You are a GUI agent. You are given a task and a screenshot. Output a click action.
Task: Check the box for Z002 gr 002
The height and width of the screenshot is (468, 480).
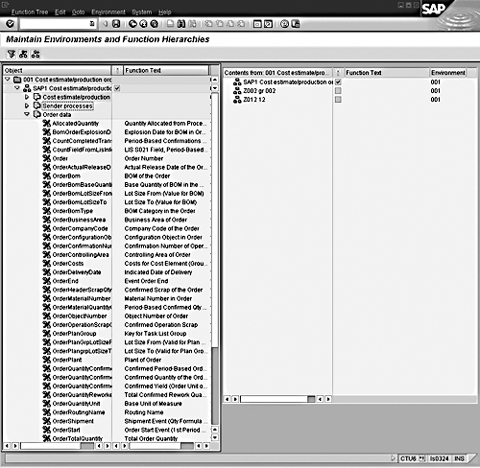pos(338,91)
